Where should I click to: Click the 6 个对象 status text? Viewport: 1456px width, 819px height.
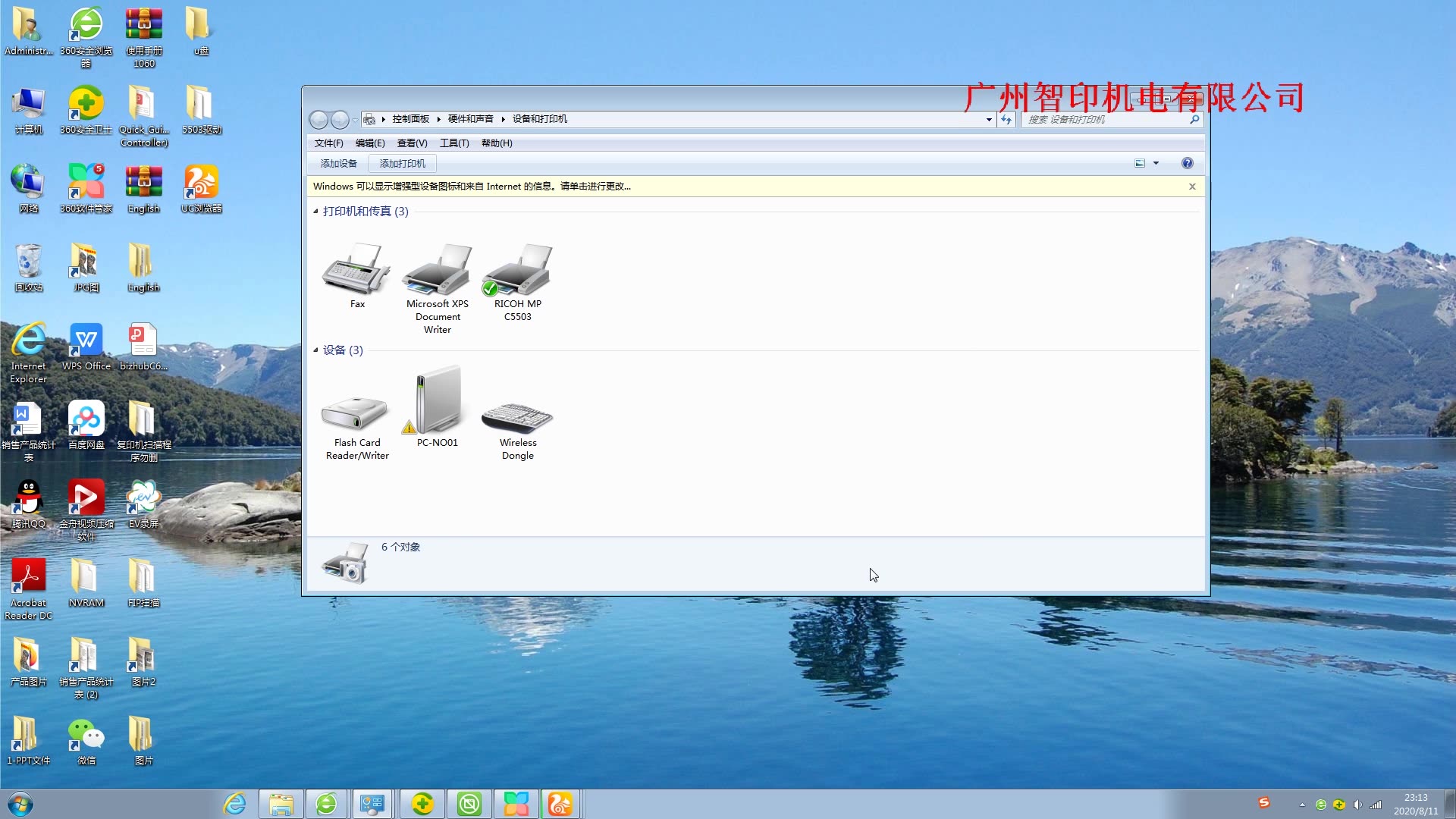[x=400, y=547]
